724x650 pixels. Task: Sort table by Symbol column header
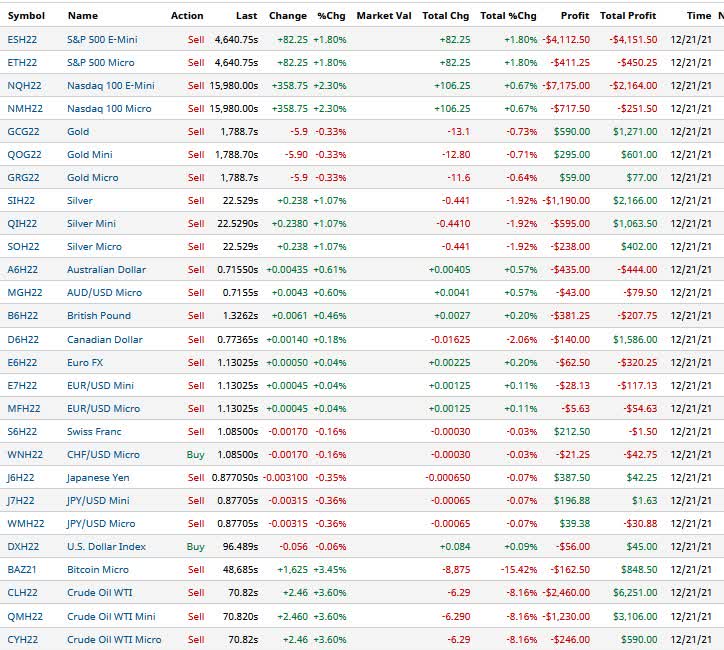pos(26,16)
